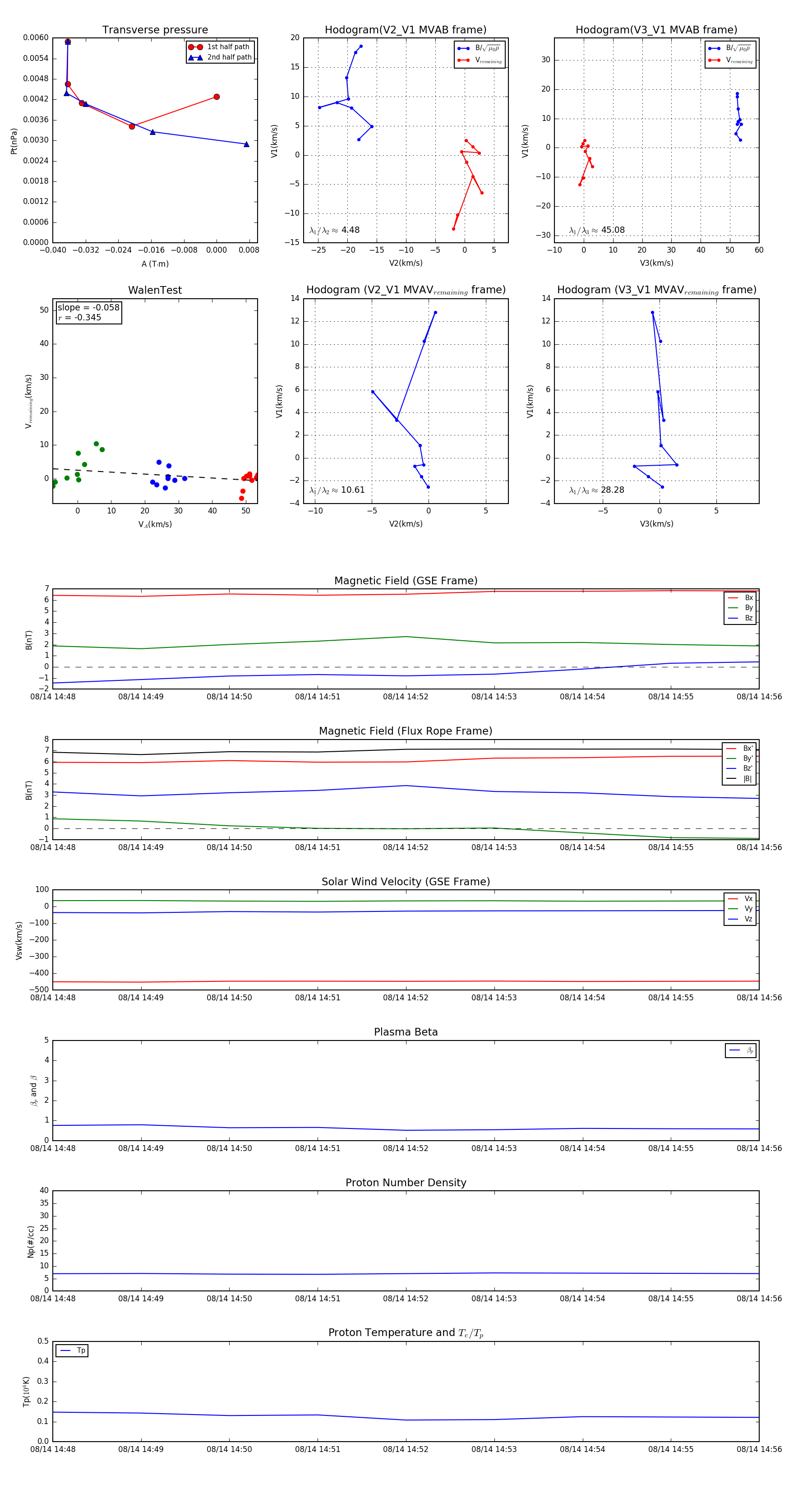Viewport: 812px width, 1489px height.
Task: Click the 'Proton Number Density' title
Action: (x=406, y=1183)
